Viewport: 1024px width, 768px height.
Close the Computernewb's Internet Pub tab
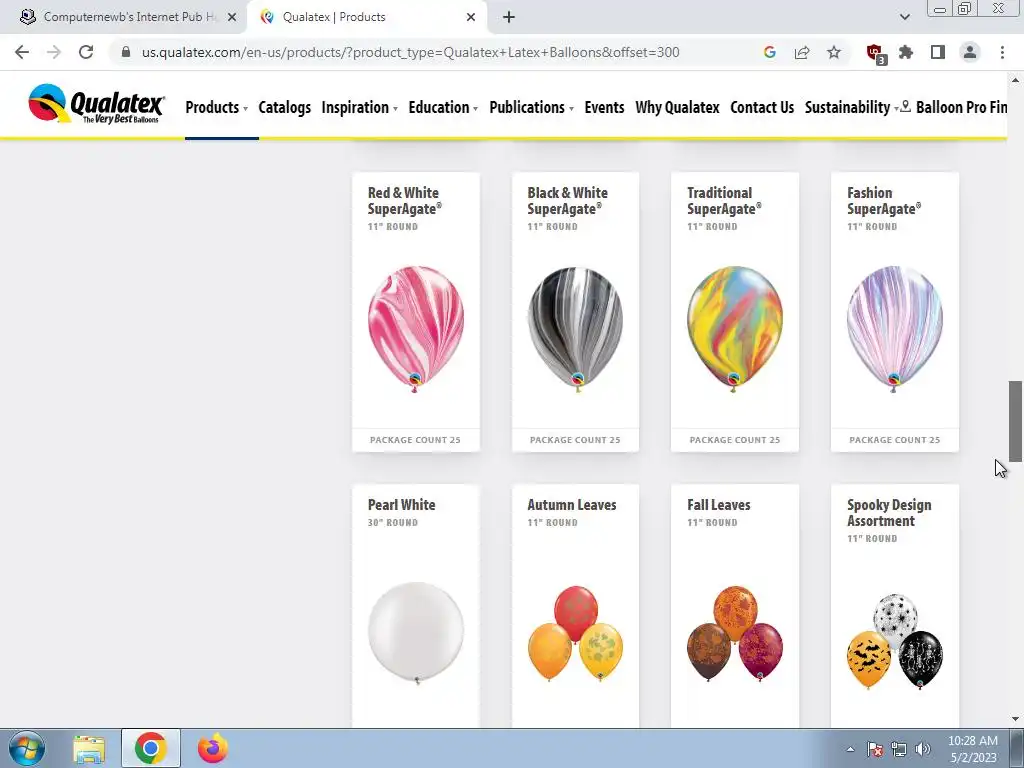coord(232,17)
